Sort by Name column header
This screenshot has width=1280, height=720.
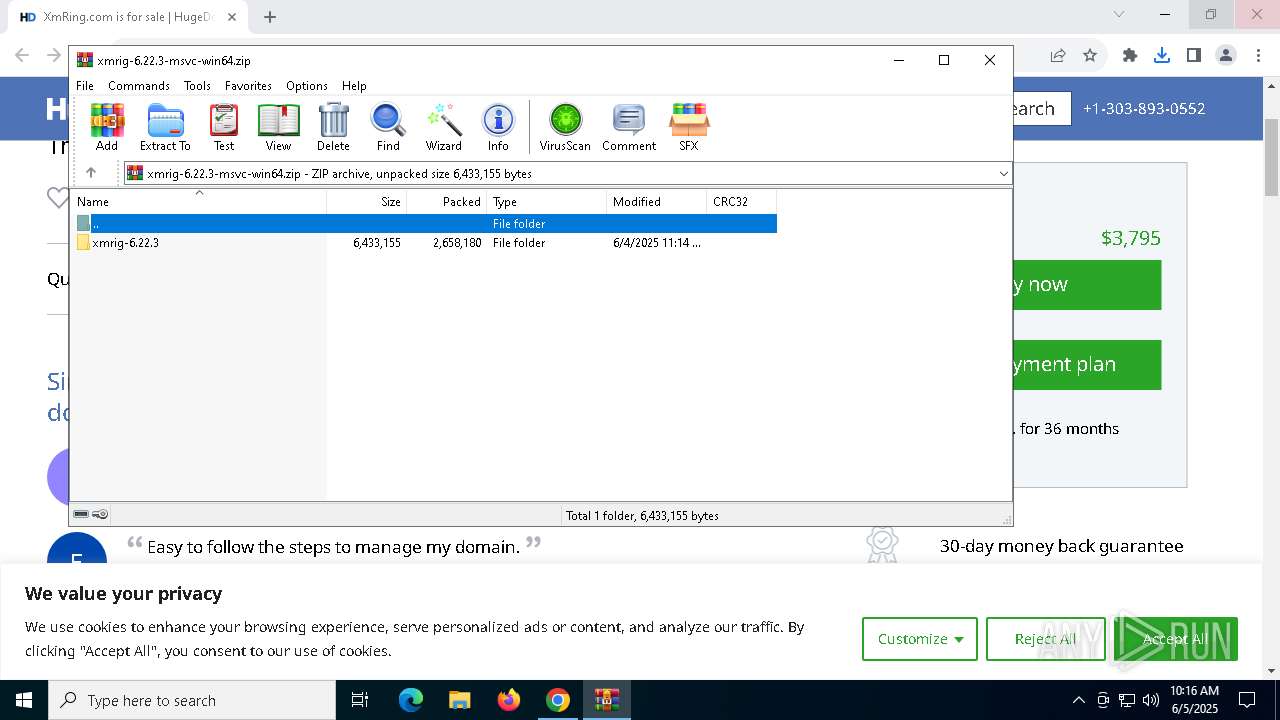[198, 202]
